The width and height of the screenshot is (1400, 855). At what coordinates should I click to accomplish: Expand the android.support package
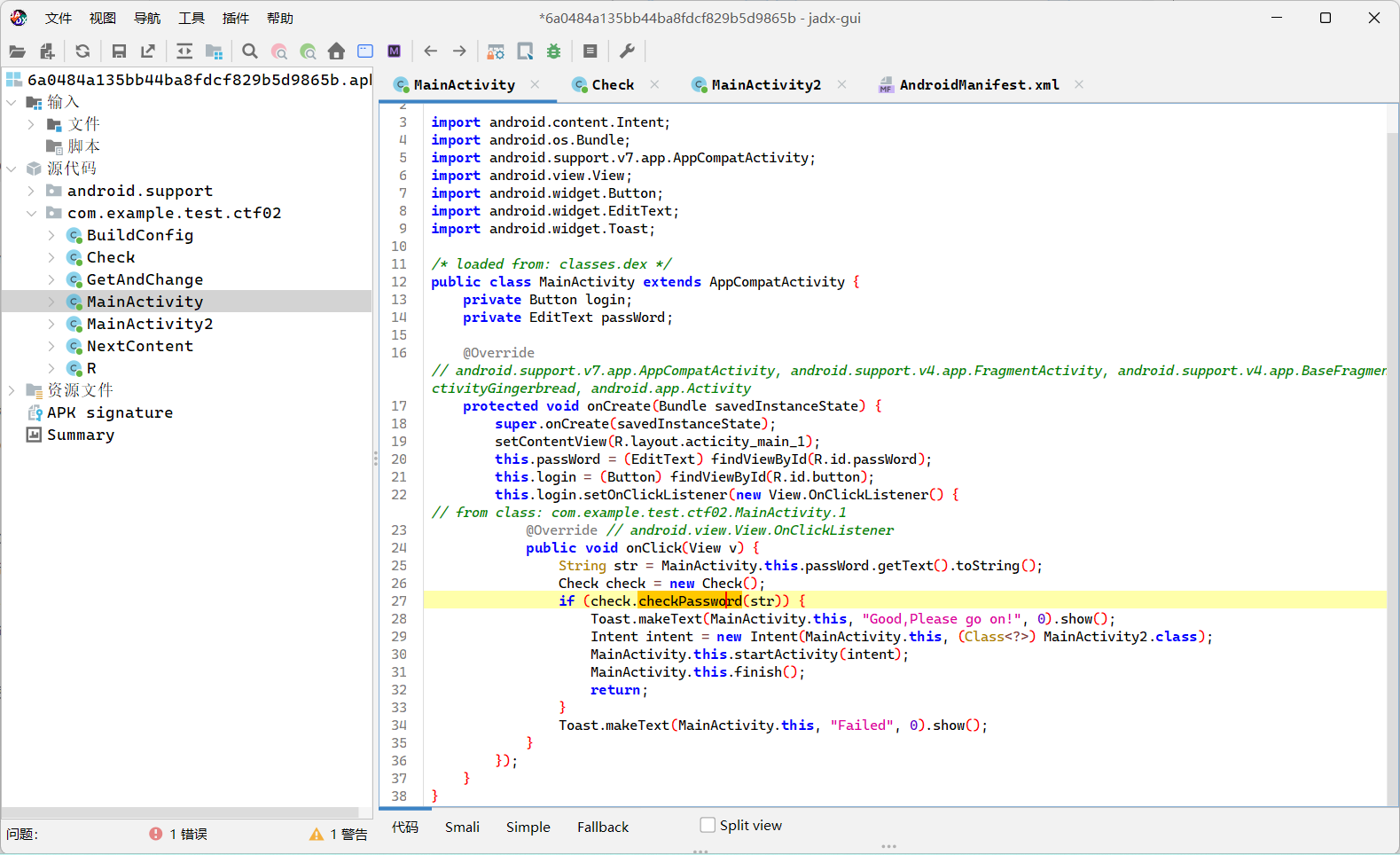(x=31, y=191)
